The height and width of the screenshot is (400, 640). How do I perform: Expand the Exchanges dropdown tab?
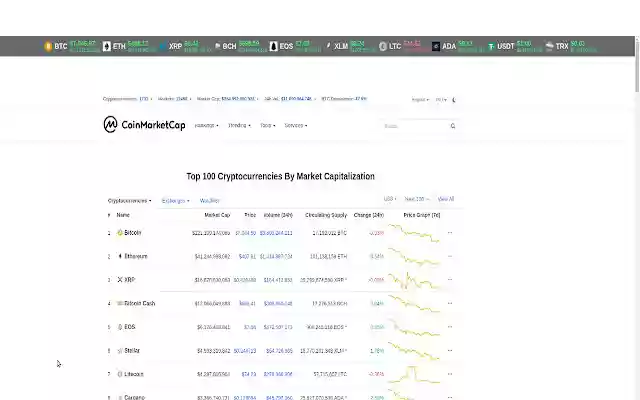[176, 201]
